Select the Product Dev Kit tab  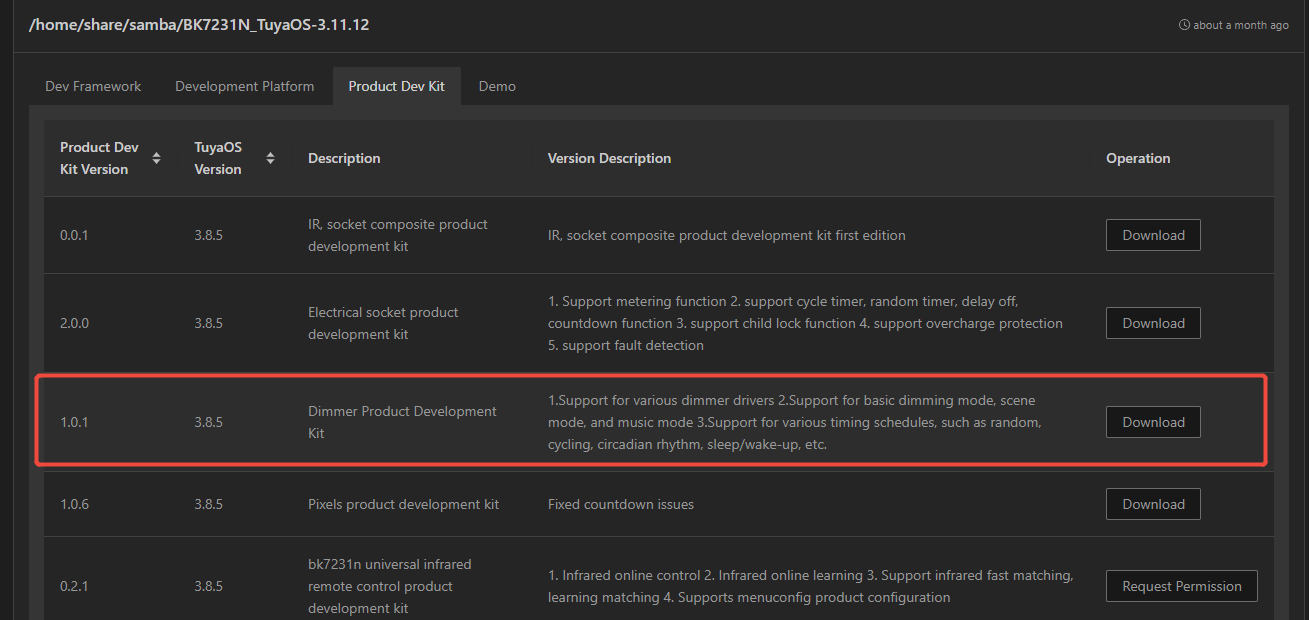(396, 86)
